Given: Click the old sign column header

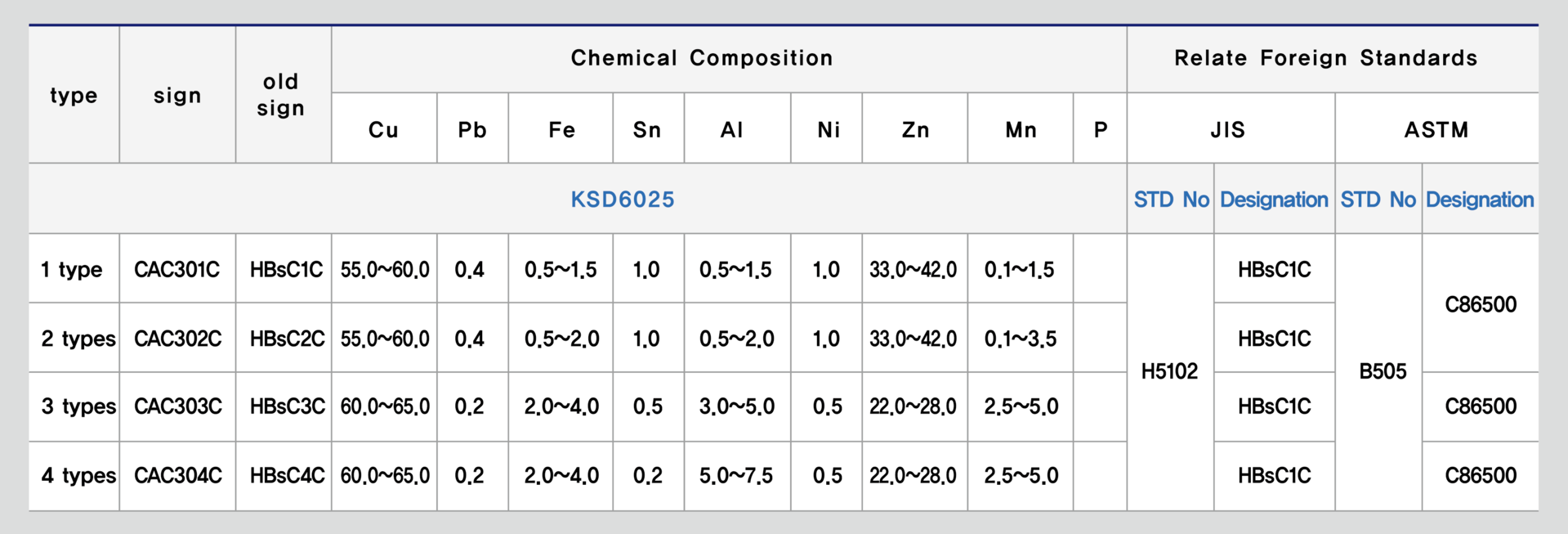Looking at the screenshot, I should pos(280,95).
